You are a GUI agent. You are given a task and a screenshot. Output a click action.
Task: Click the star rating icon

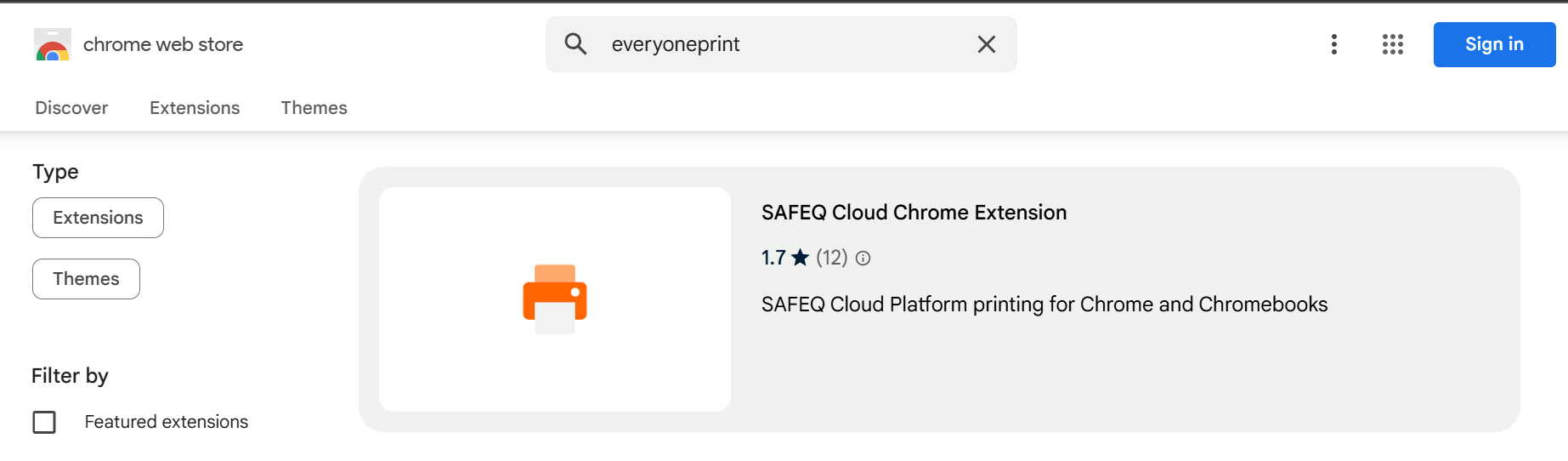coord(801,257)
